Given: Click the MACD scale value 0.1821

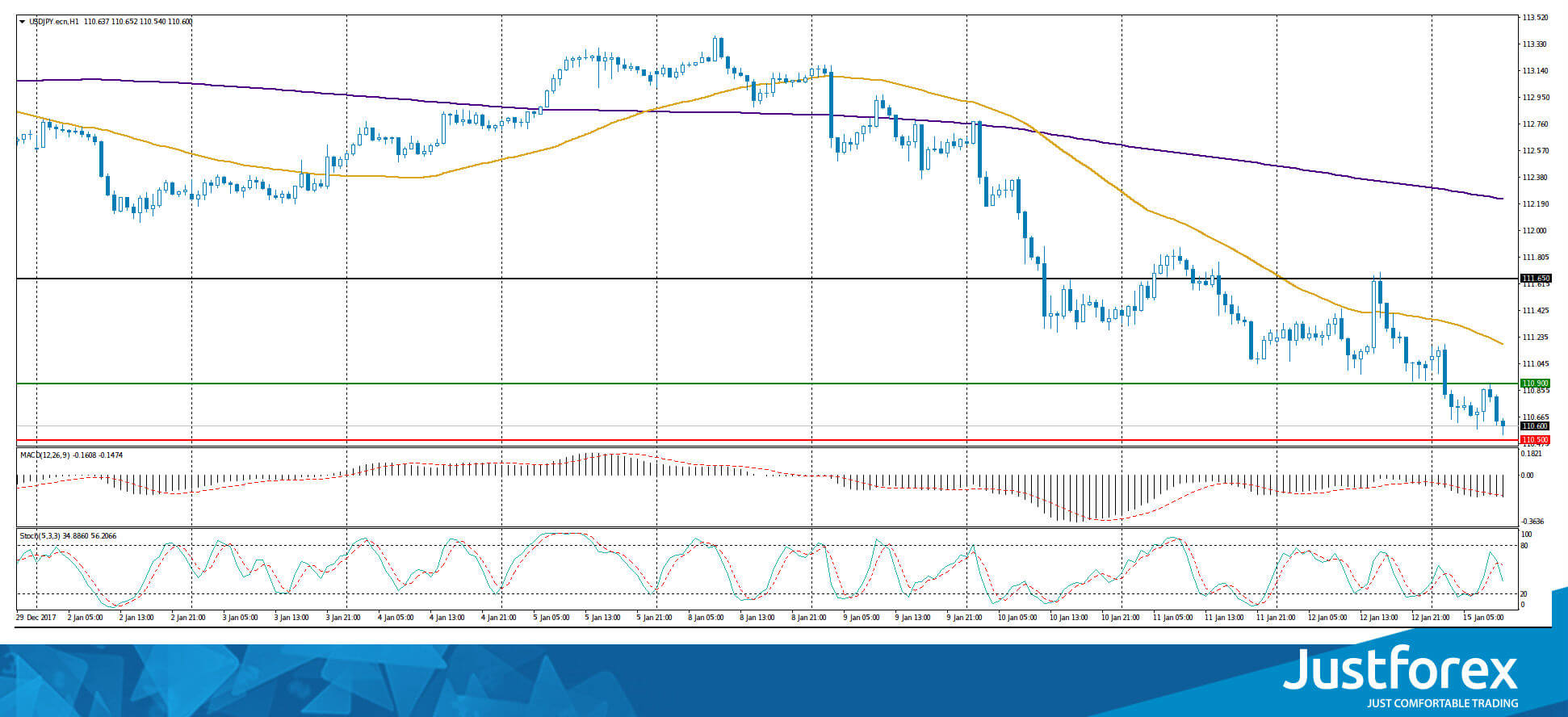Looking at the screenshot, I should click(x=1532, y=454).
